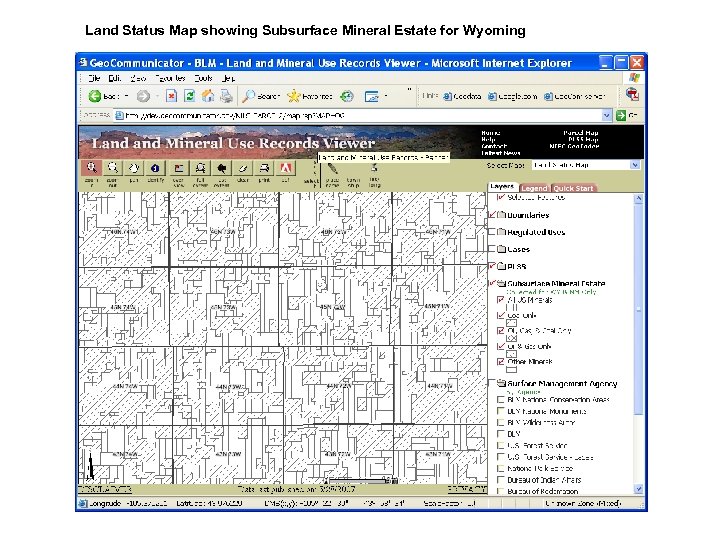720x540 pixels.
Task: Select the zoom in map tool
Action: pyautogui.click(x=92, y=168)
